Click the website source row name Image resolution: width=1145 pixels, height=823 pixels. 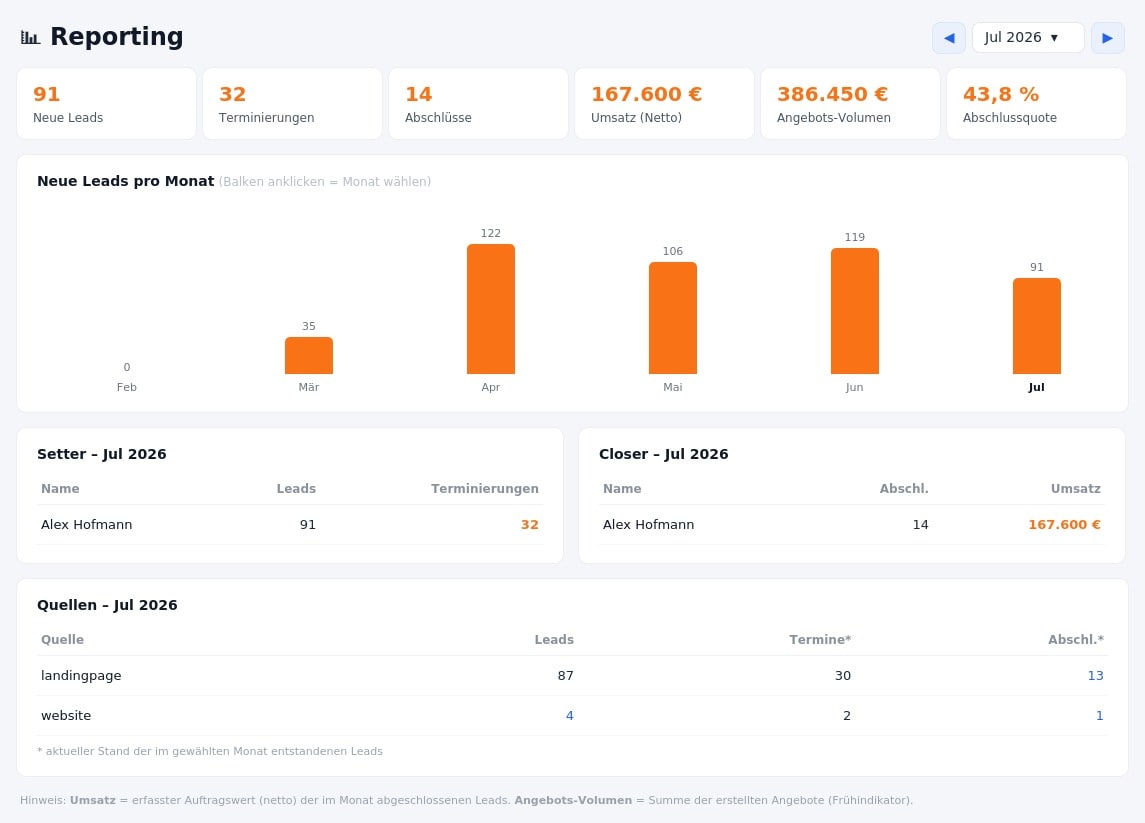coord(66,716)
